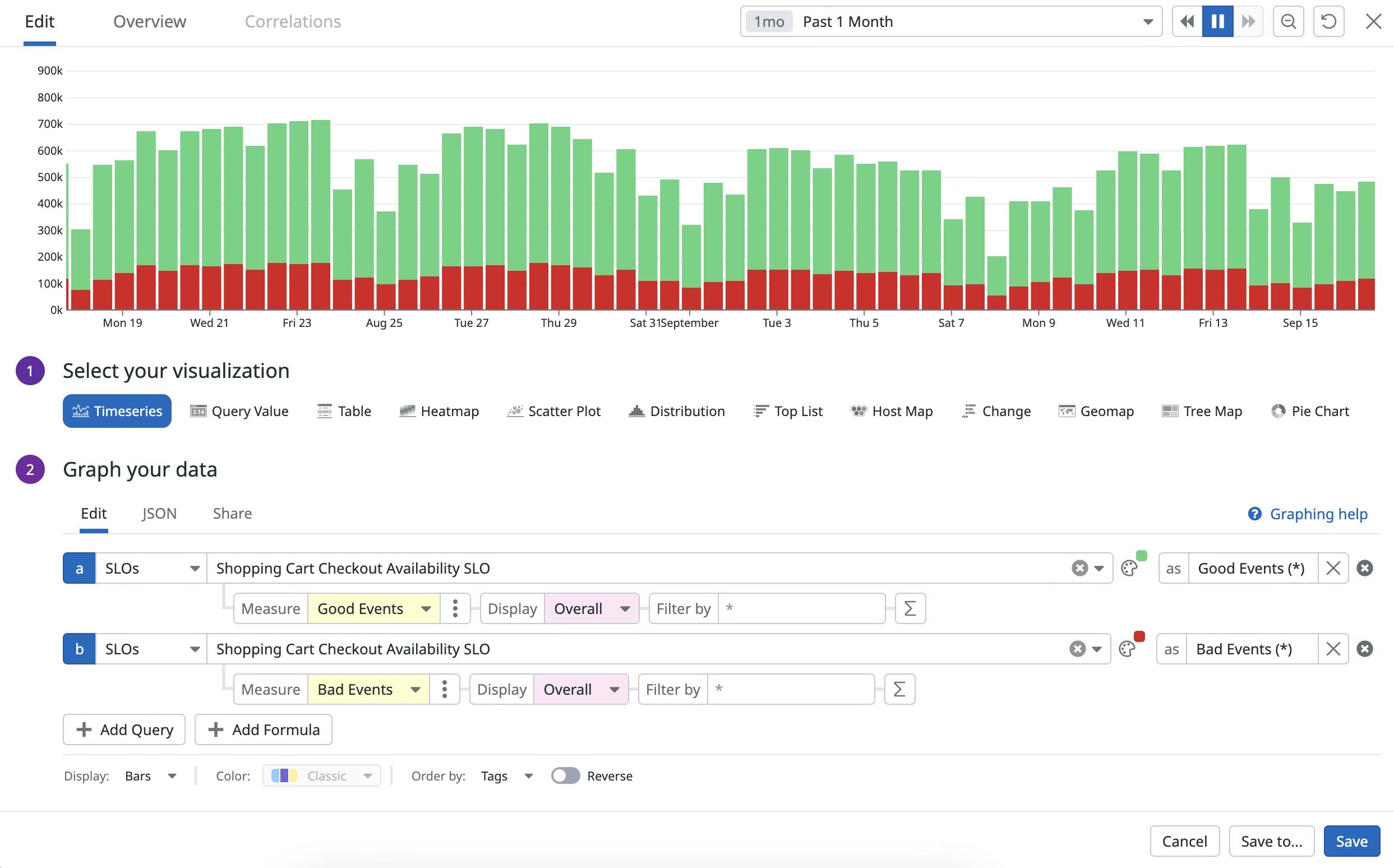The width and height of the screenshot is (1394, 868).
Task: Open the Graphing help link
Action: [x=1319, y=513]
